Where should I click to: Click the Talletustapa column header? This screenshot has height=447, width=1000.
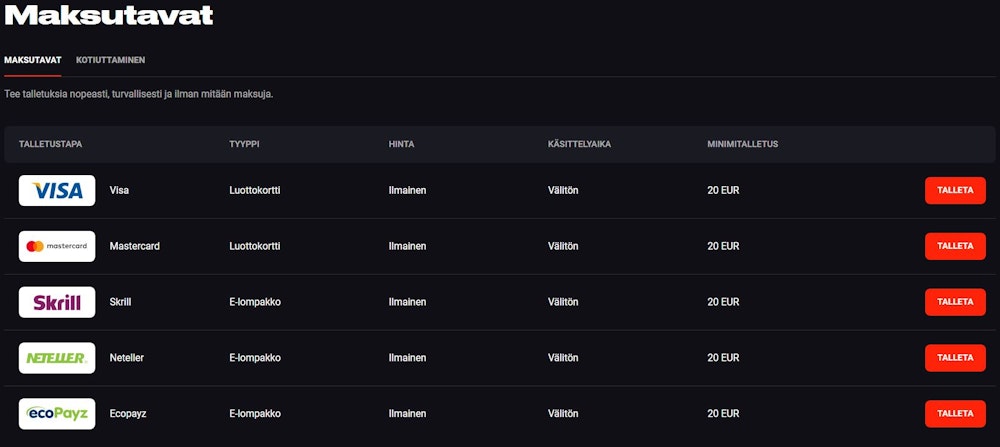click(x=50, y=144)
